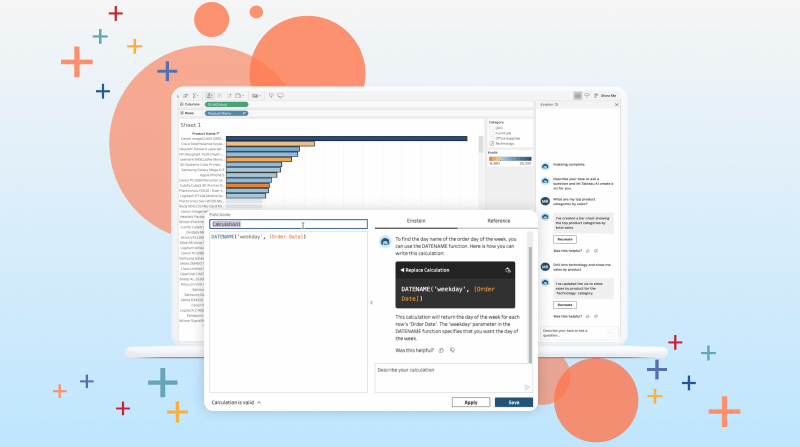Screen dimensions: 800x447
Task: Open Show Me panel in the toolbar
Action: point(606,95)
